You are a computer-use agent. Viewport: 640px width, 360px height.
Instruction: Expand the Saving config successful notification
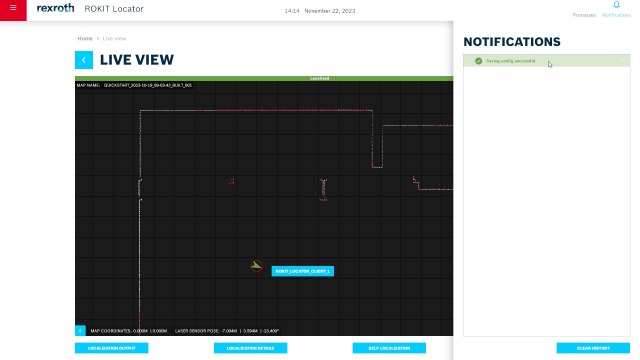pyautogui.click(x=622, y=61)
